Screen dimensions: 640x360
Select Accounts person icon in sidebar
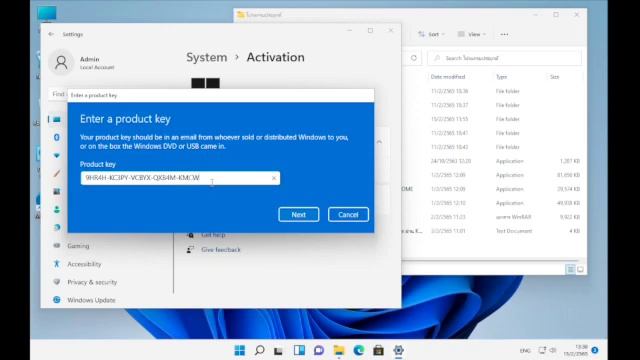click(57, 209)
